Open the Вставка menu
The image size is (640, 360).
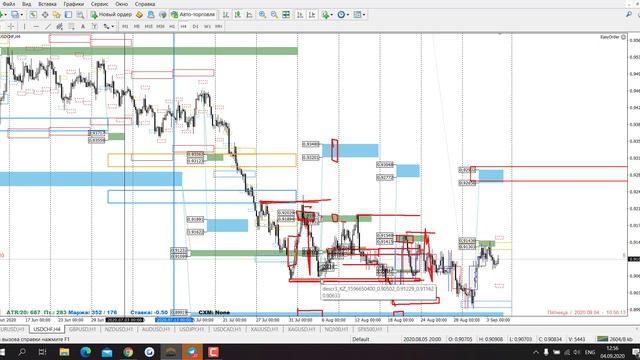47,4
